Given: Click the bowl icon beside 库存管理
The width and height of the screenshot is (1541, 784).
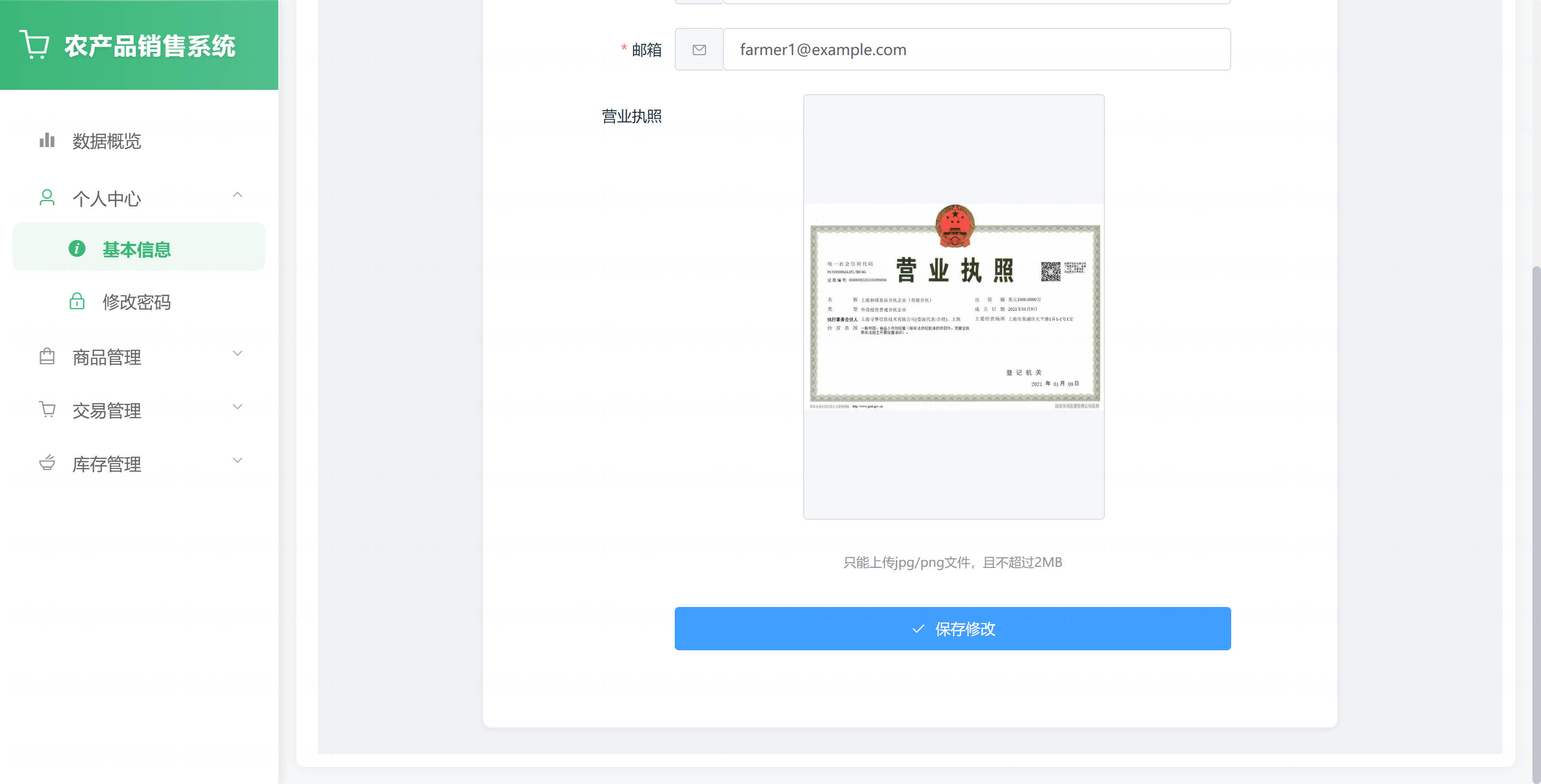Looking at the screenshot, I should (47, 463).
